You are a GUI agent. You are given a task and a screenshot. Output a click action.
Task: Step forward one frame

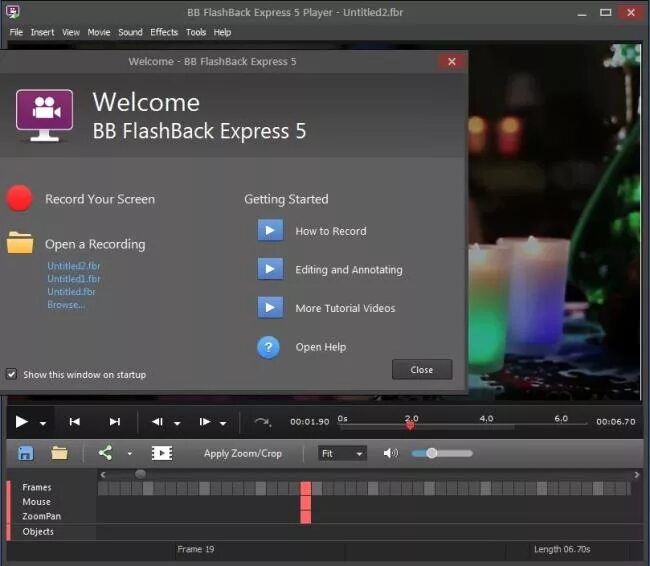[x=205, y=422]
